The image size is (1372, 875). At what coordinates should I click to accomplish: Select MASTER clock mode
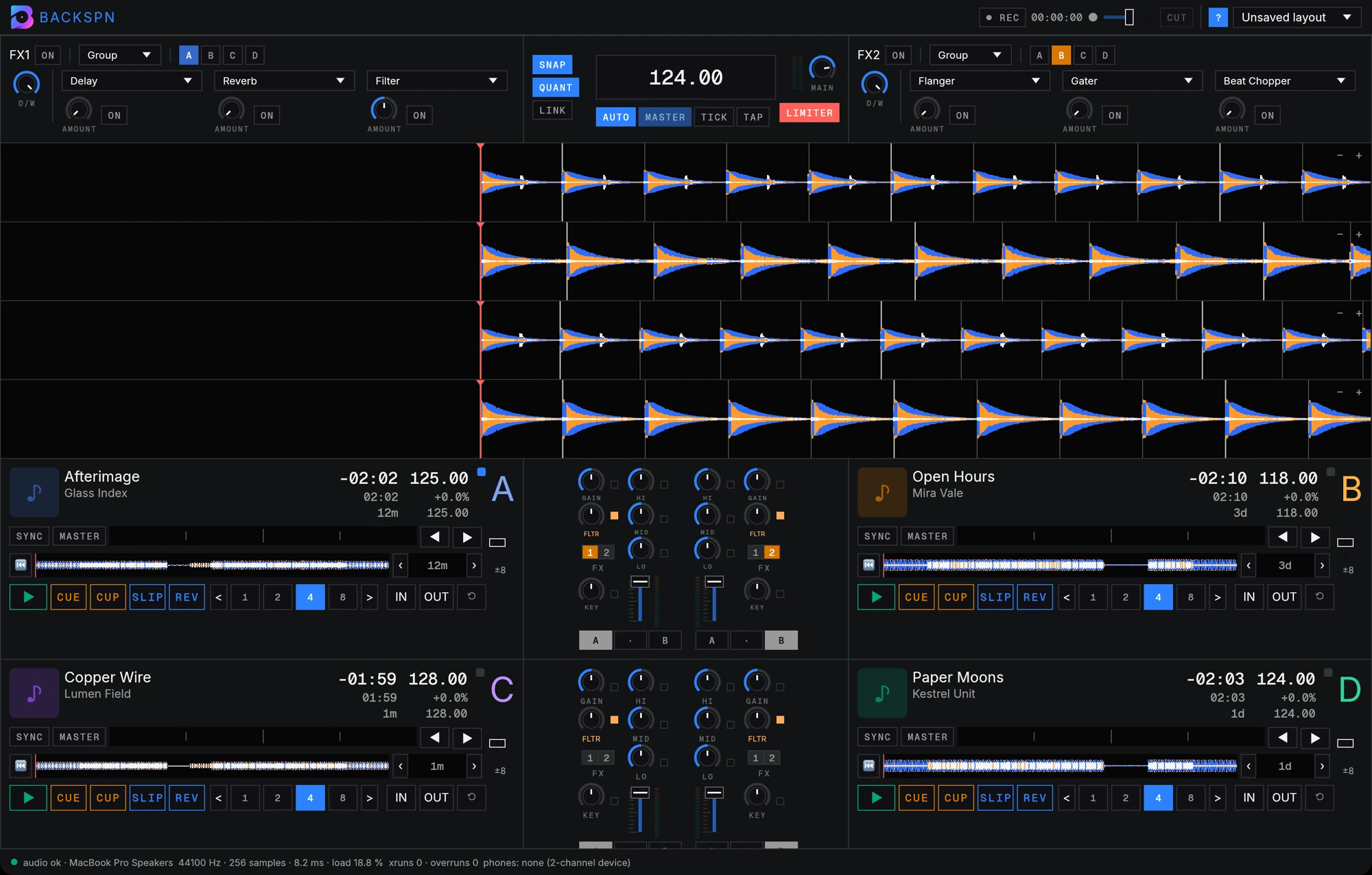click(x=665, y=117)
